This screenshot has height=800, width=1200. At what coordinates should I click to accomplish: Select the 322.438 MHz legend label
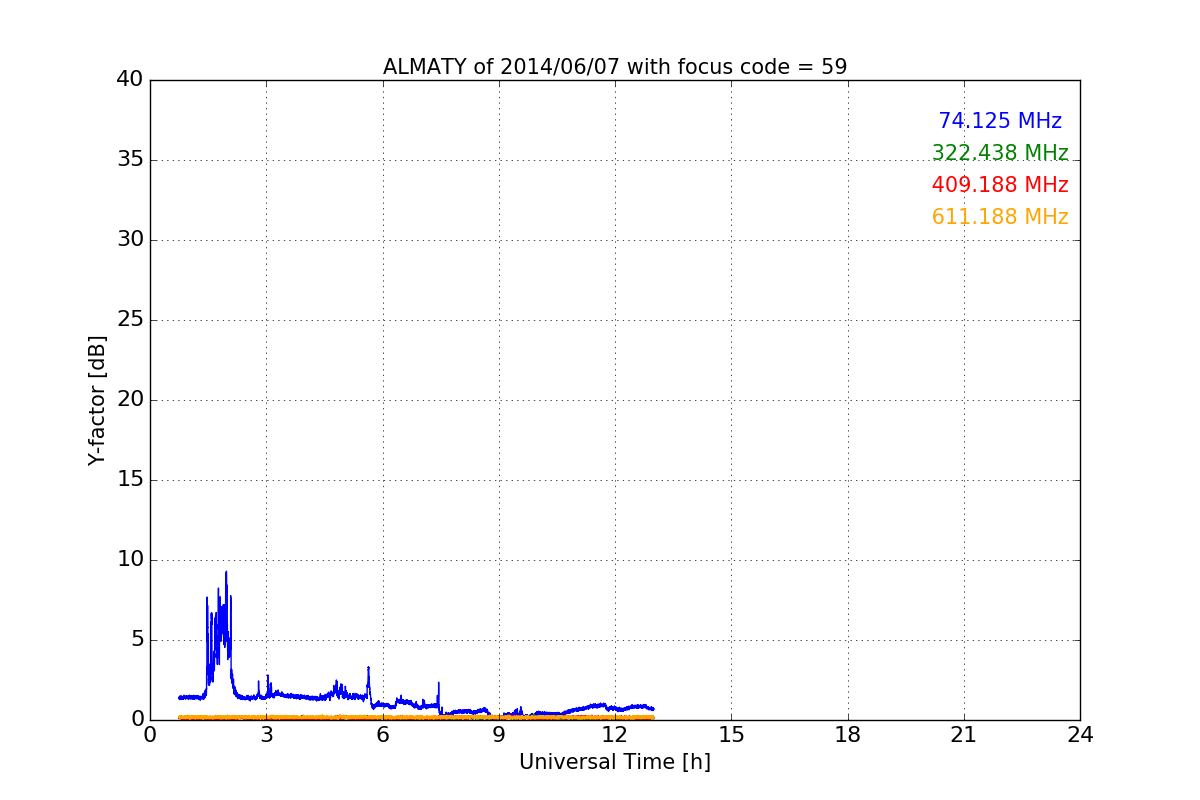(x=1000, y=153)
